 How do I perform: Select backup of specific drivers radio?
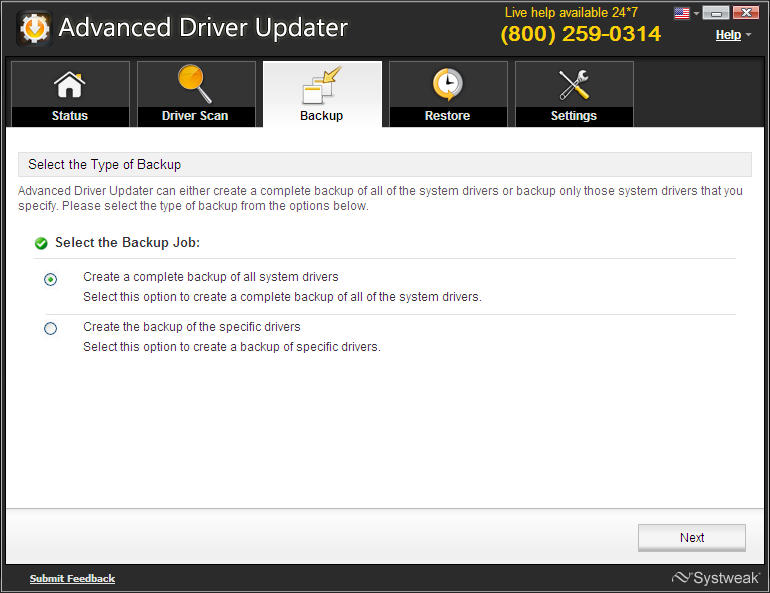[x=50, y=328]
